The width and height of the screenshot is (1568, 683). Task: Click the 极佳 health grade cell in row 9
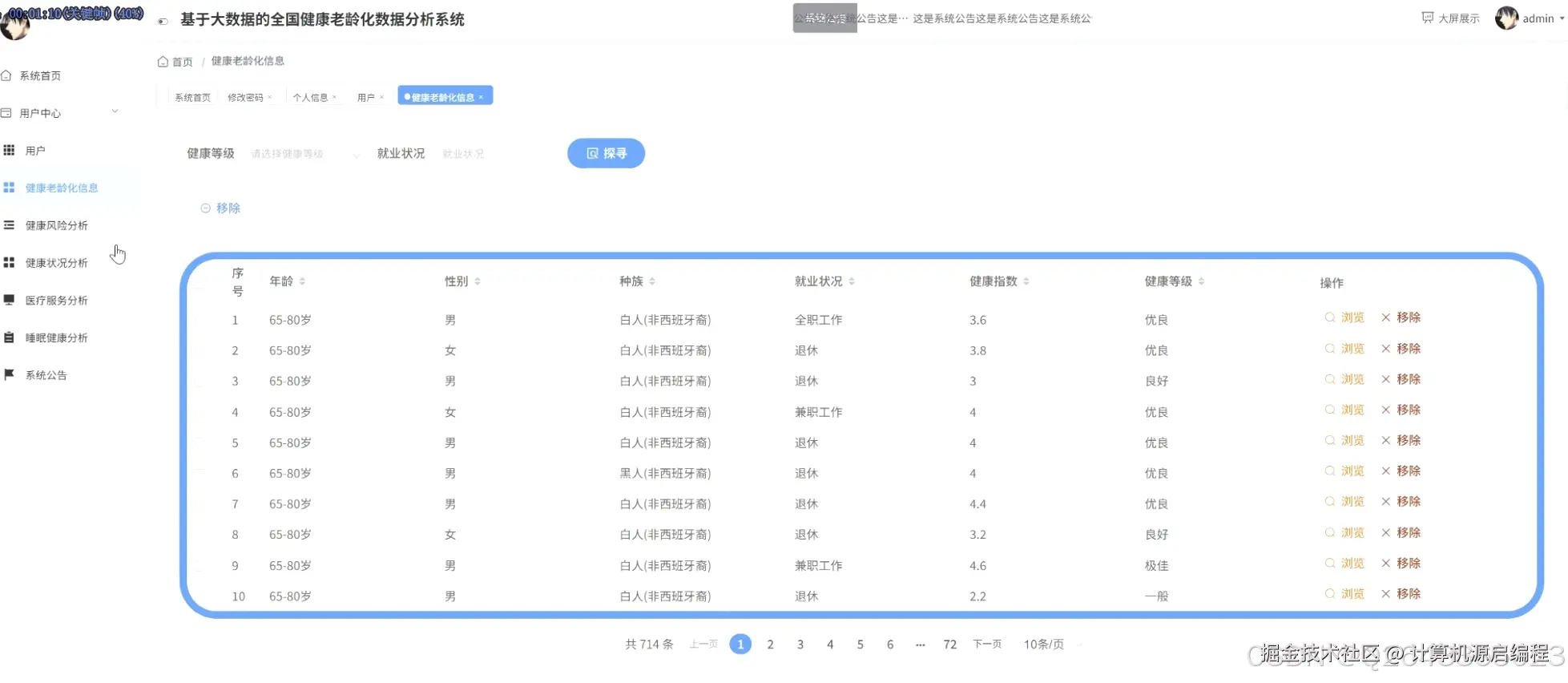pos(1156,566)
